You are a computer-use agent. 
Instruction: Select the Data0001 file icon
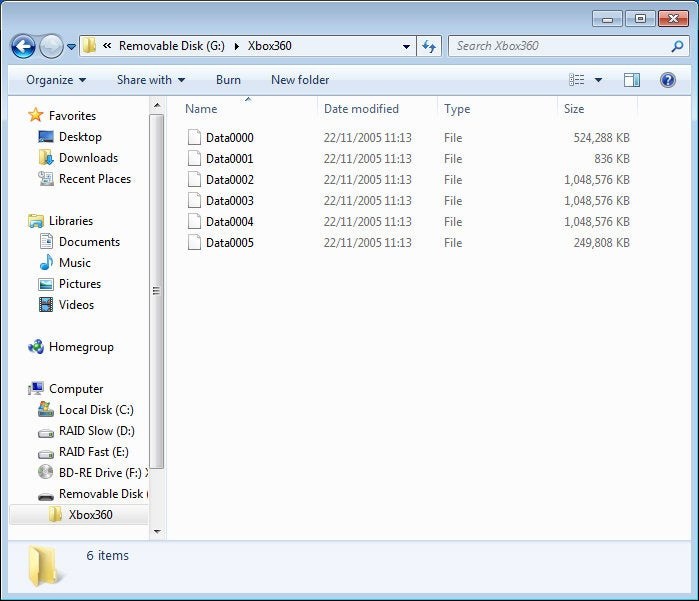click(x=194, y=159)
